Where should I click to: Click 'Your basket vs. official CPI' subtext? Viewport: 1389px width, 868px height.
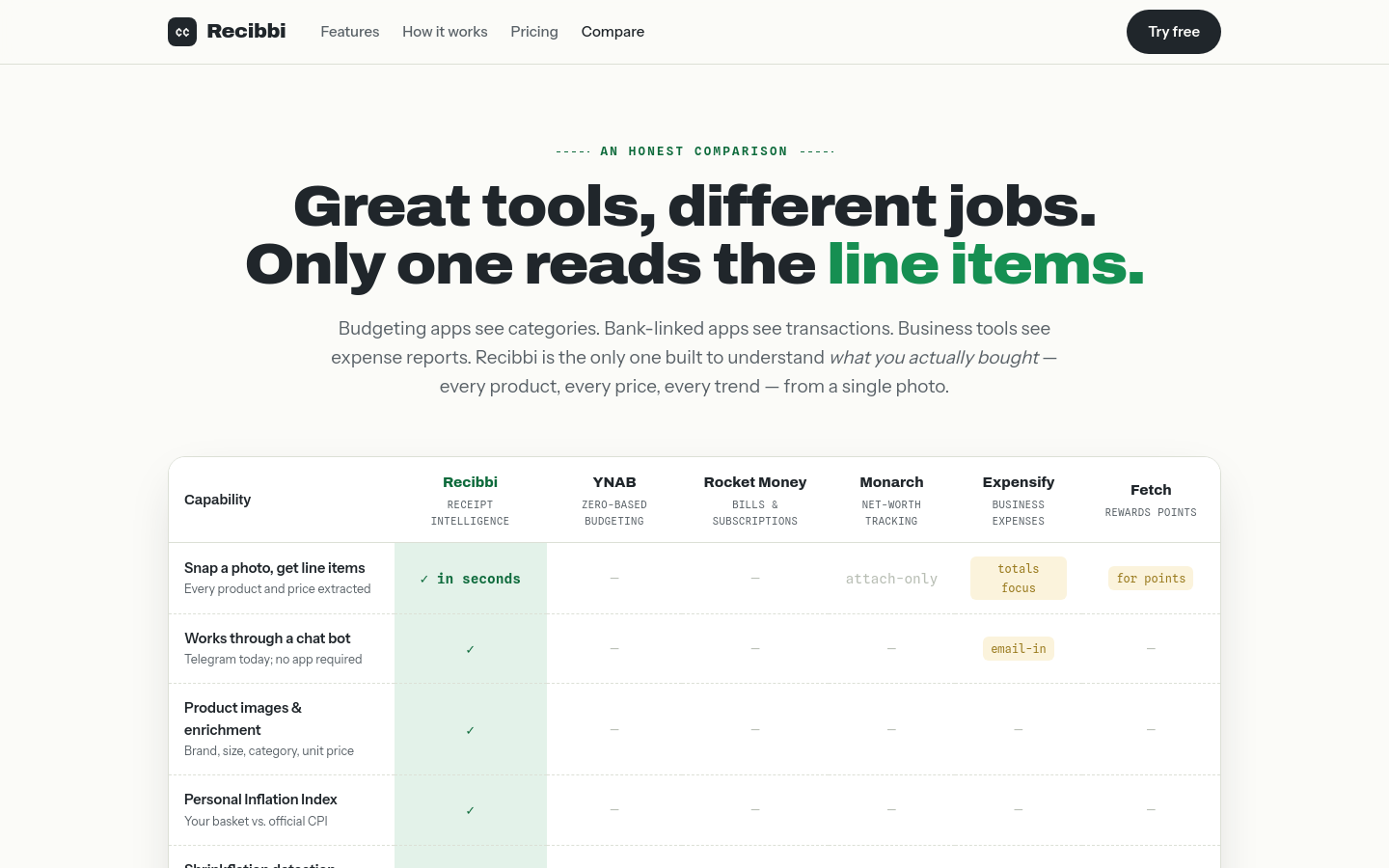point(256,822)
